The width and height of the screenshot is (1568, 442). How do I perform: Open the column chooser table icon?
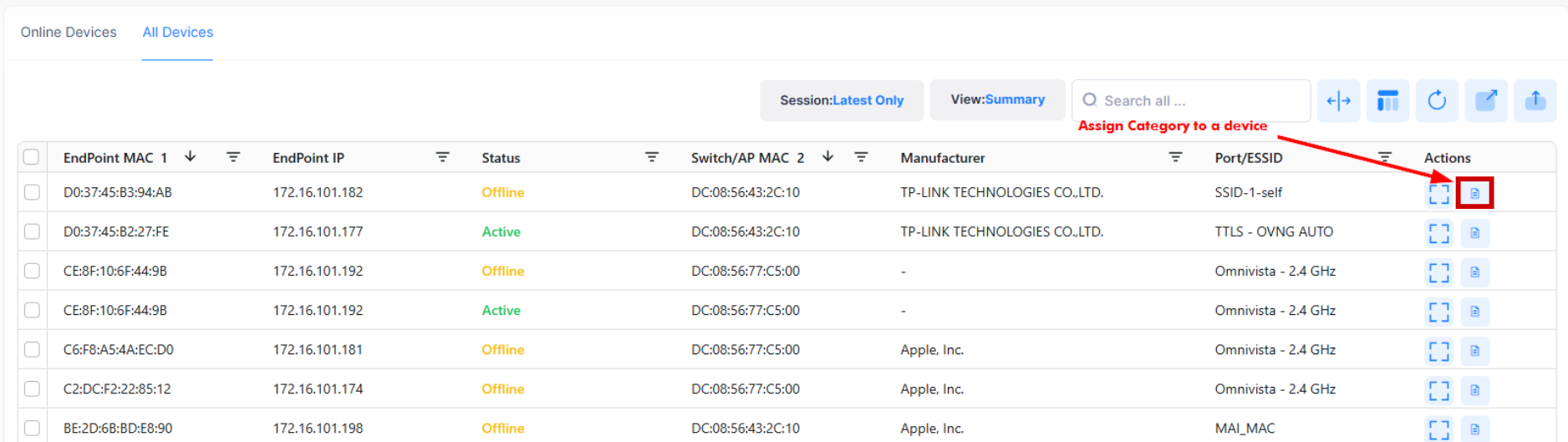(x=1387, y=101)
